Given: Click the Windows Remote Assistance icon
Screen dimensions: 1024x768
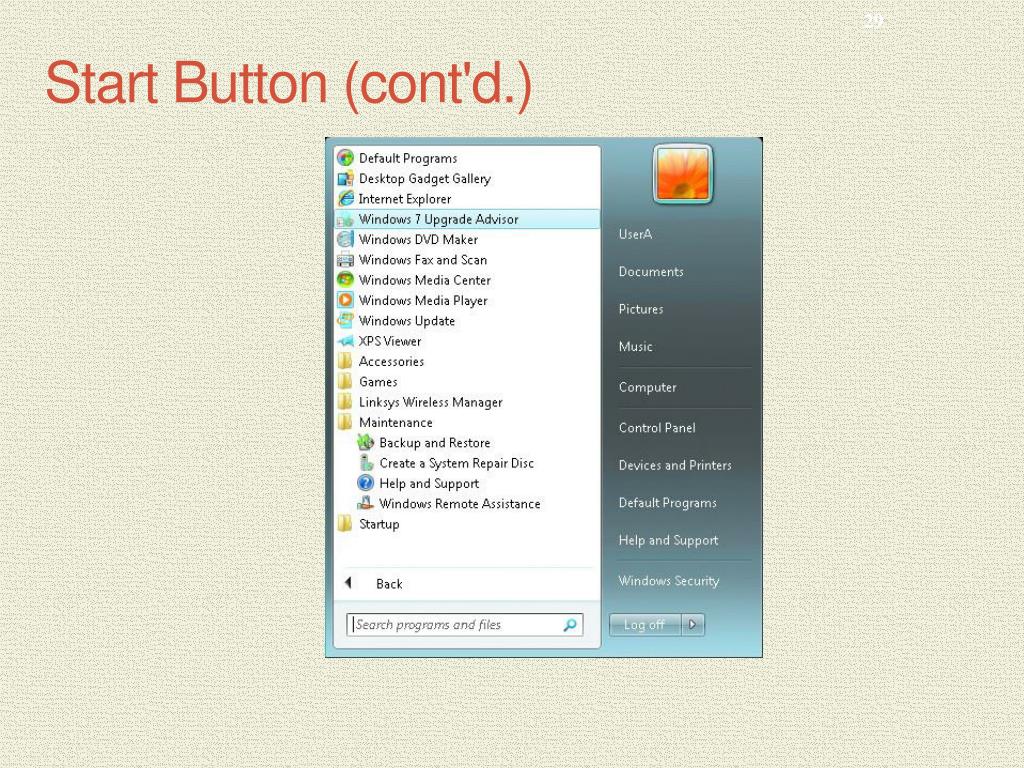Looking at the screenshot, I should coord(365,504).
